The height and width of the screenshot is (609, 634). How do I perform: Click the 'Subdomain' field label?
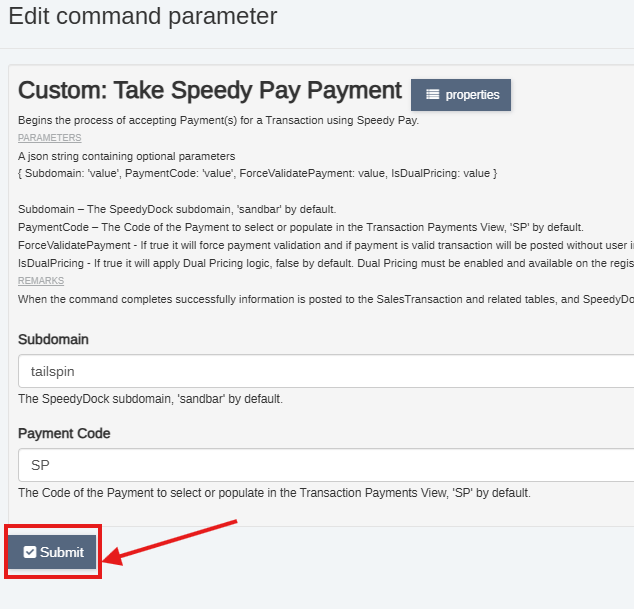coord(53,339)
